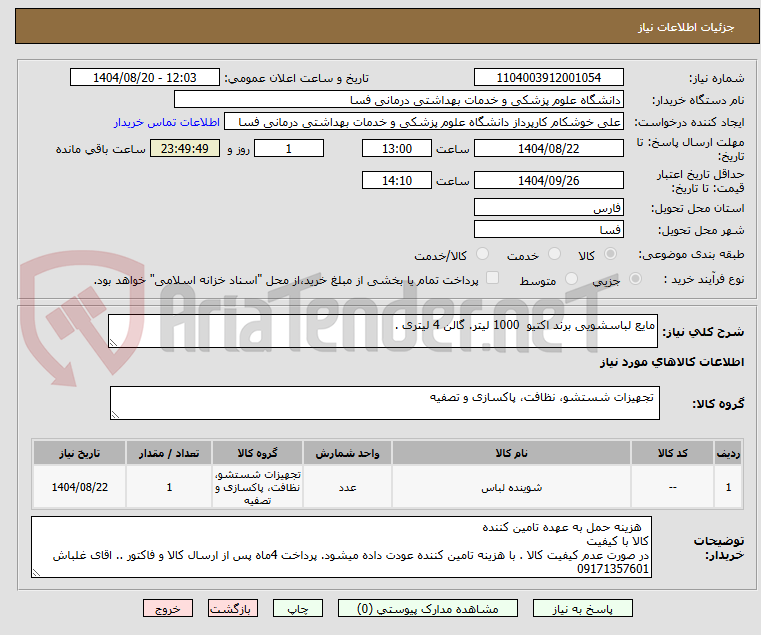Click the response deadline date 1404/08/22 field
The width and height of the screenshot is (761, 635).
[548, 149]
